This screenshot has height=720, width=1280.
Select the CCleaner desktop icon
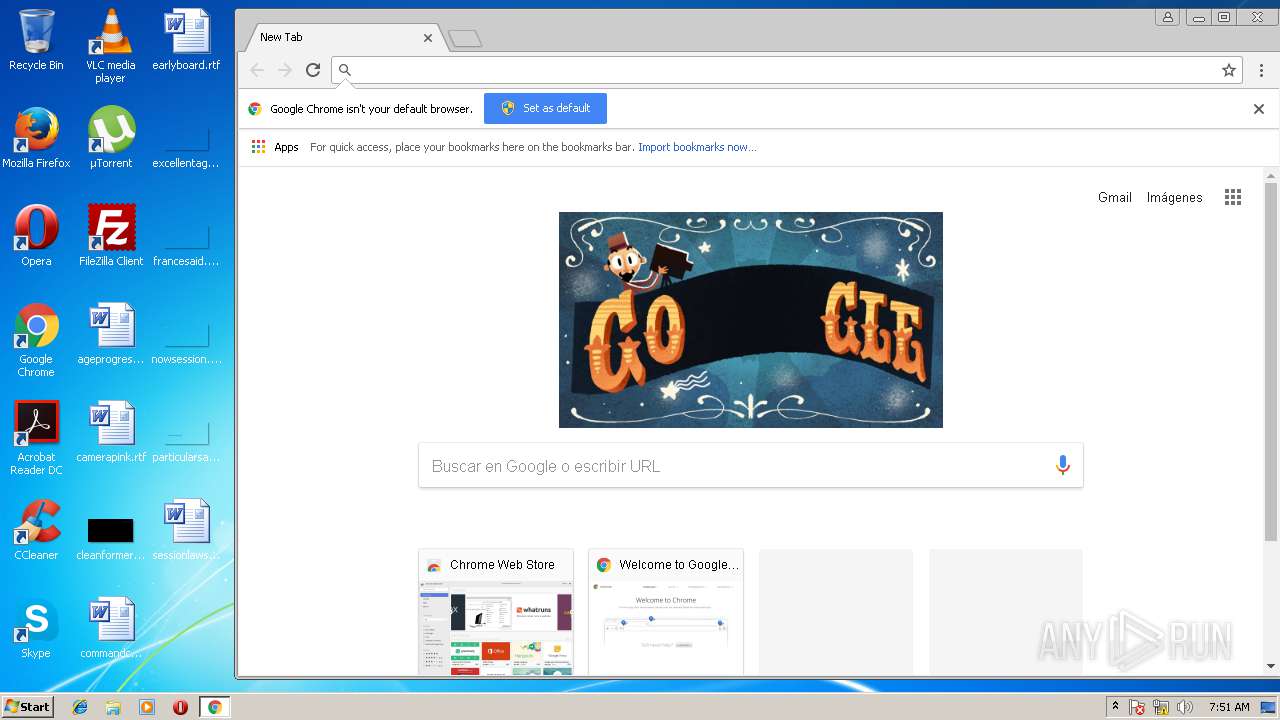click(36, 530)
